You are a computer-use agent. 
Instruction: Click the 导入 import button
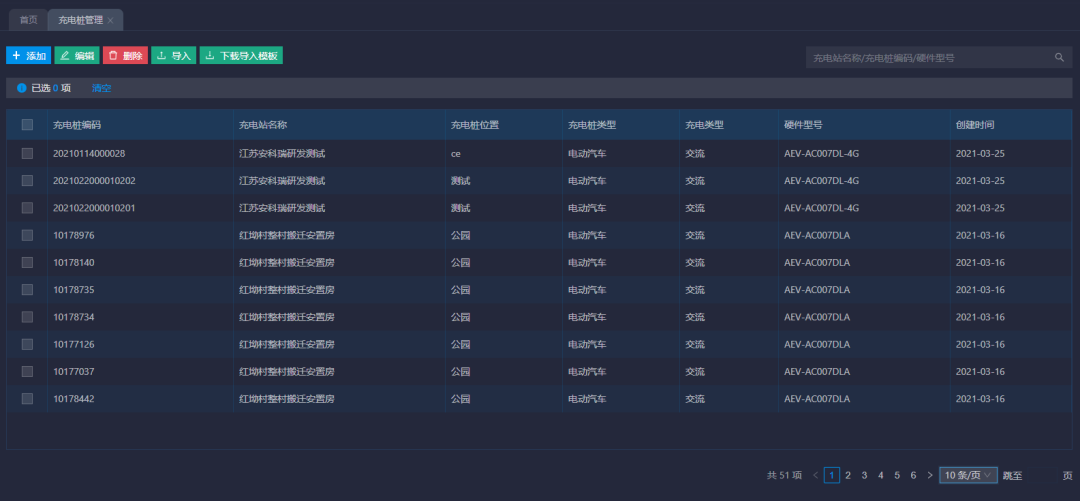pyautogui.click(x=174, y=56)
